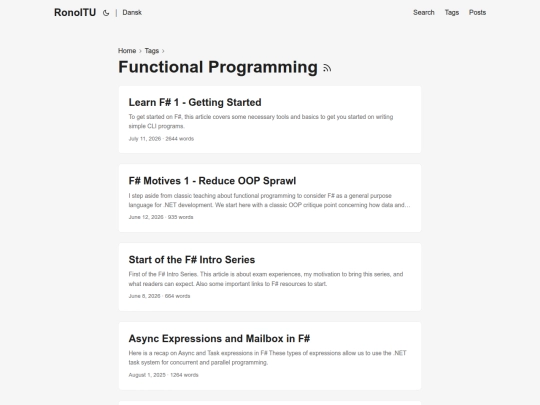The image size is (540, 405).
Task: Open the Posts page
Action: click(x=477, y=12)
